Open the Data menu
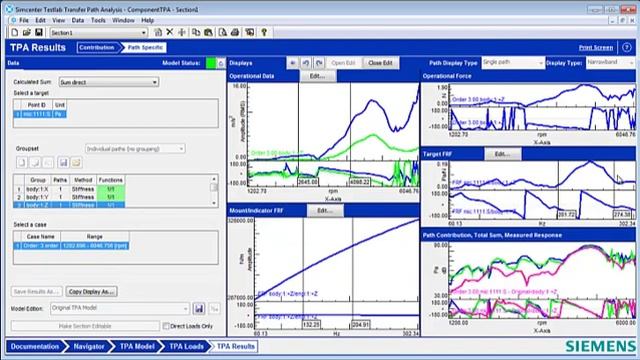640x360 pixels. coord(78,20)
